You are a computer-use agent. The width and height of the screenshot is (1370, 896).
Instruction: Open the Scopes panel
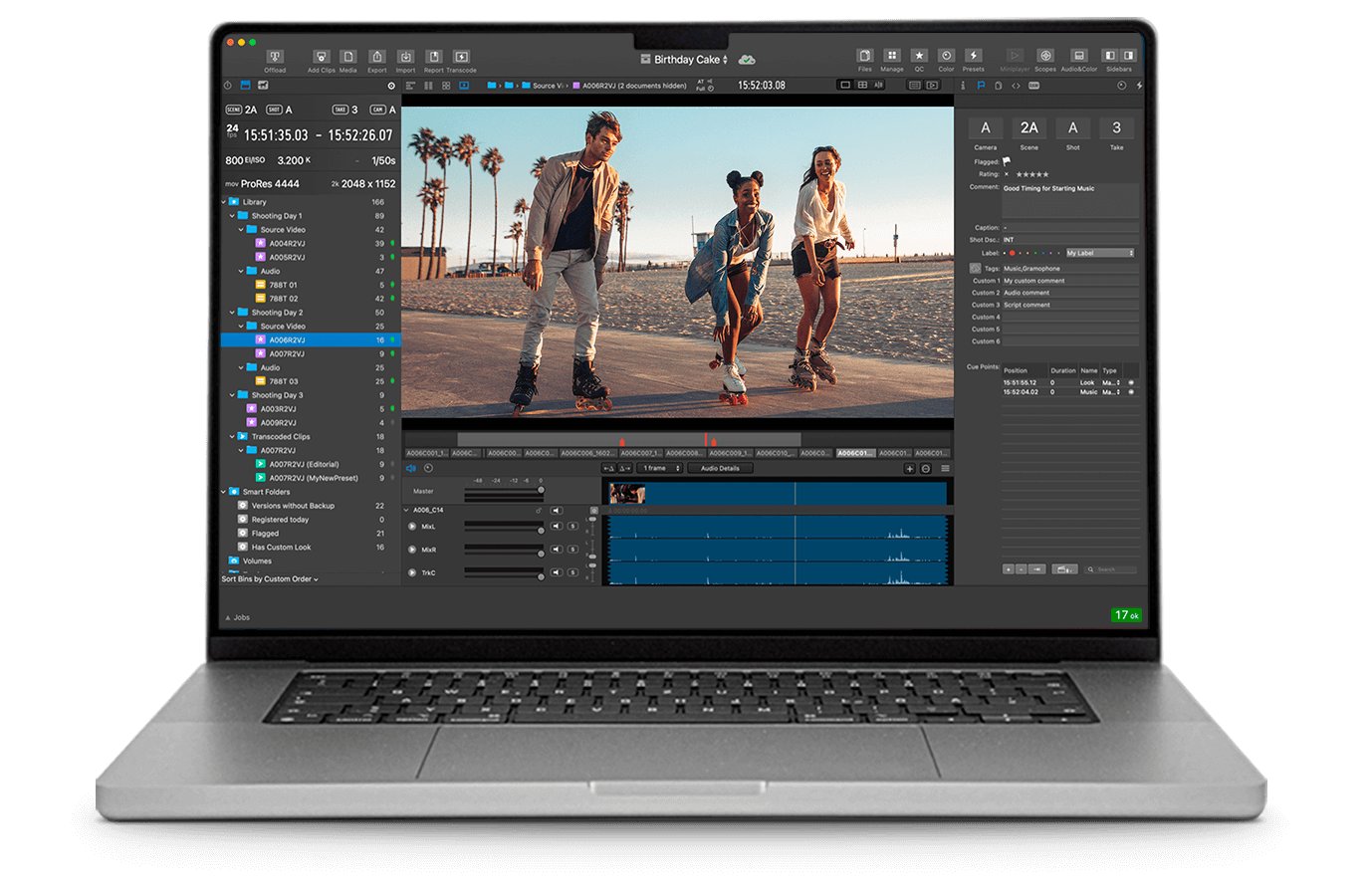click(x=1045, y=57)
